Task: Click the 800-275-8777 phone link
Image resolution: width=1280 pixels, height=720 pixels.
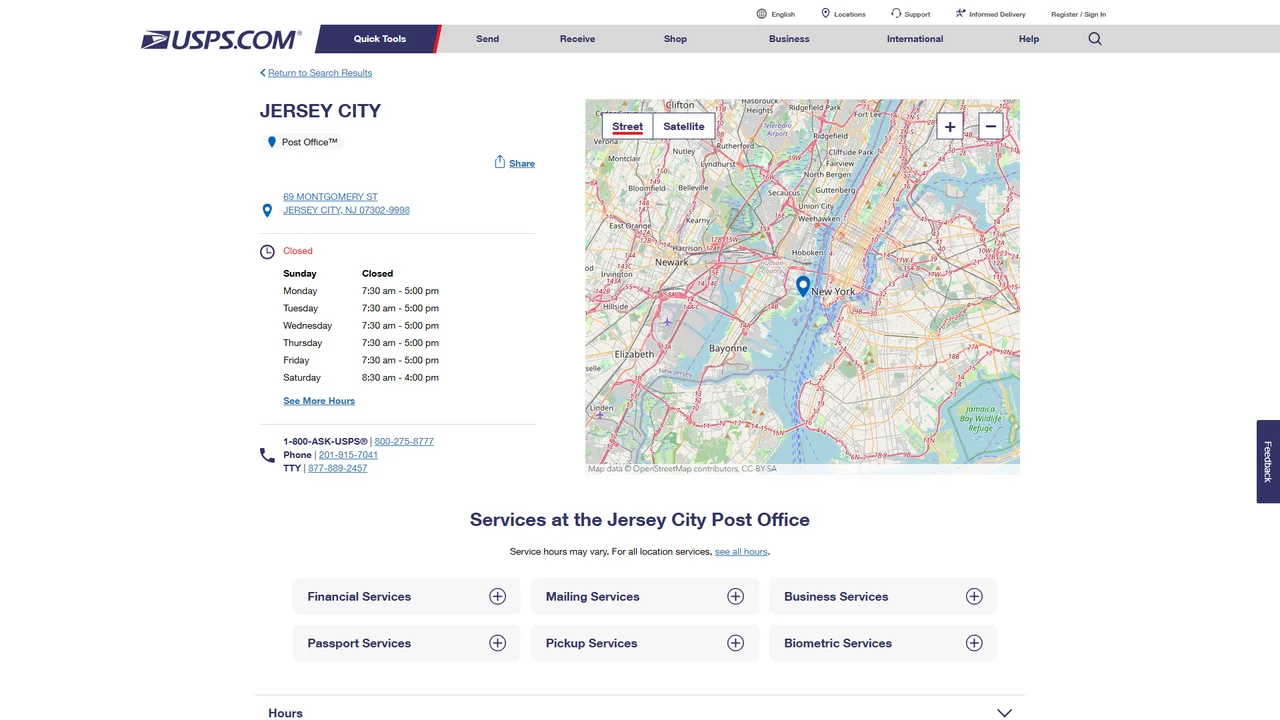Action: click(404, 441)
